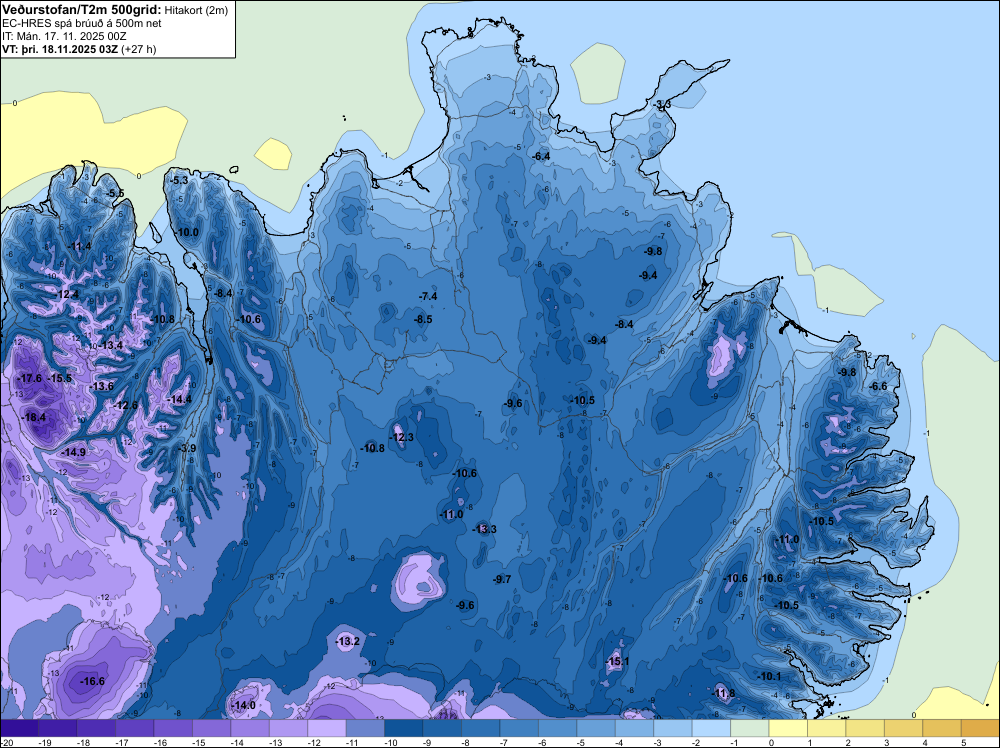Screen dimensions: 1000x748
Task: Click the -8.5 temperature value
Action: [423, 319]
